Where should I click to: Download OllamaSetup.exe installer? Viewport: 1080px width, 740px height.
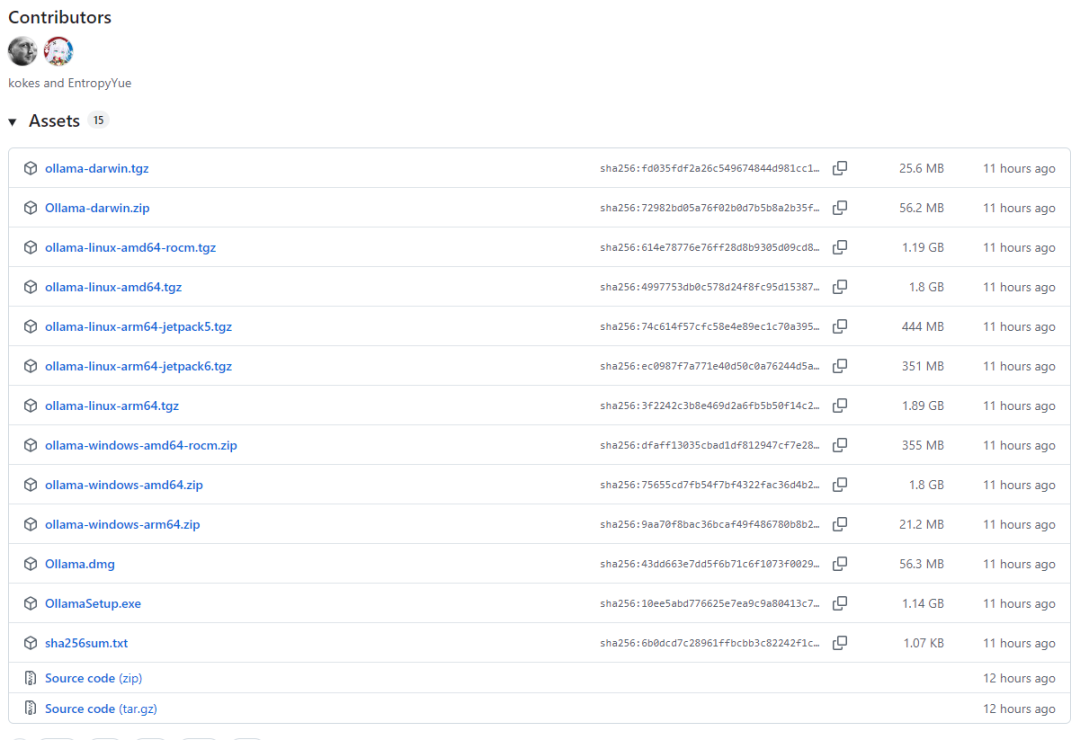pos(93,604)
